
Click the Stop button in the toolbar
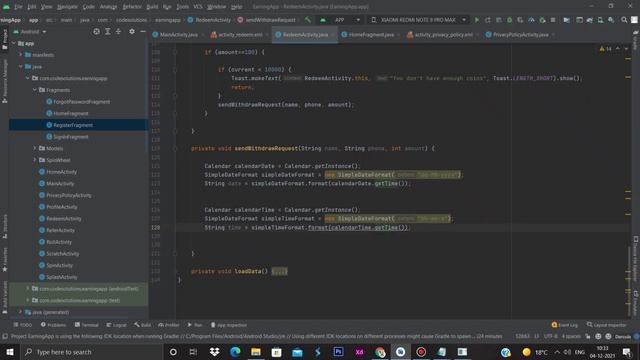[553, 20]
